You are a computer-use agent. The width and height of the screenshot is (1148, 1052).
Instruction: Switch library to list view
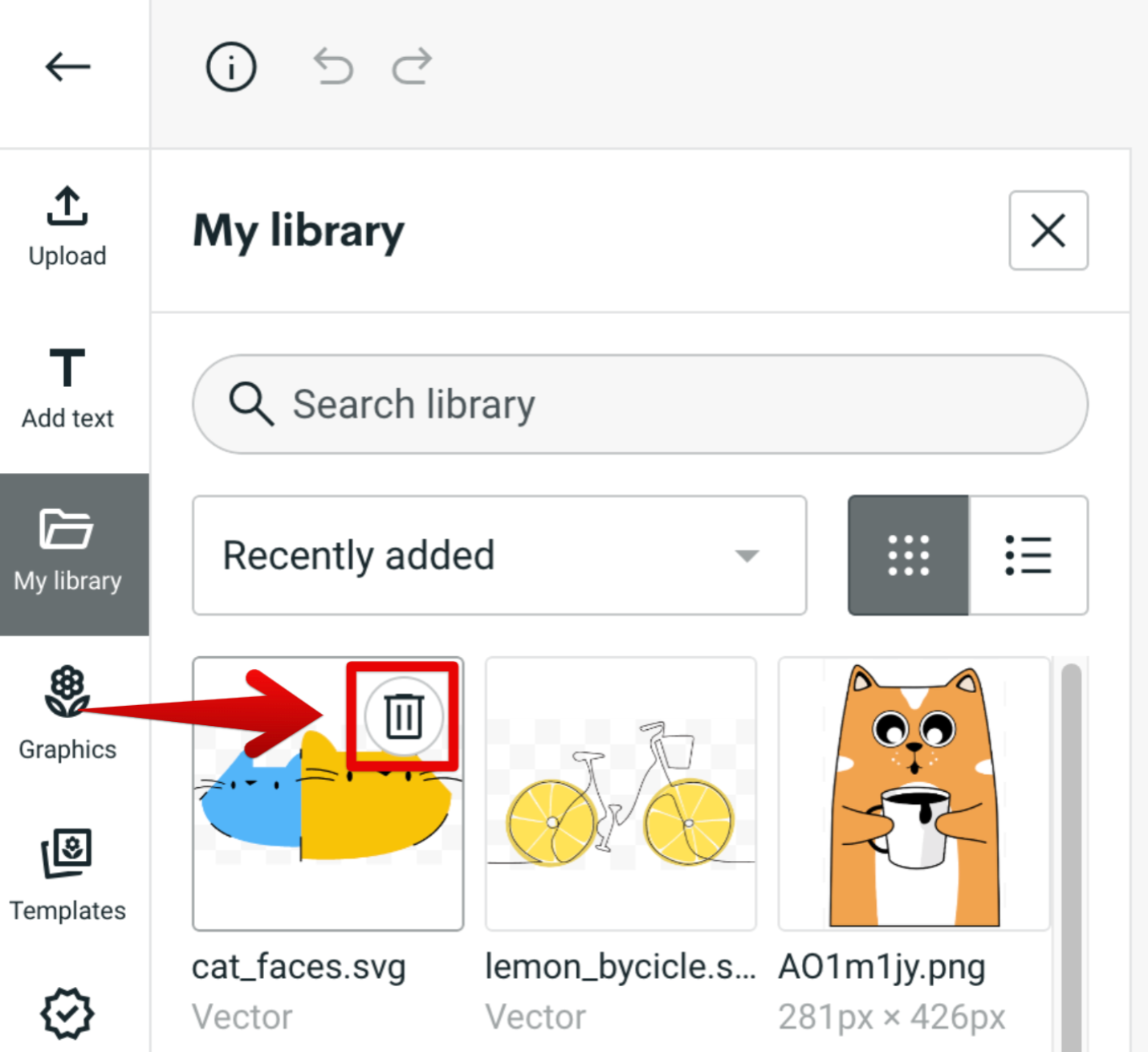click(x=1028, y=555)
